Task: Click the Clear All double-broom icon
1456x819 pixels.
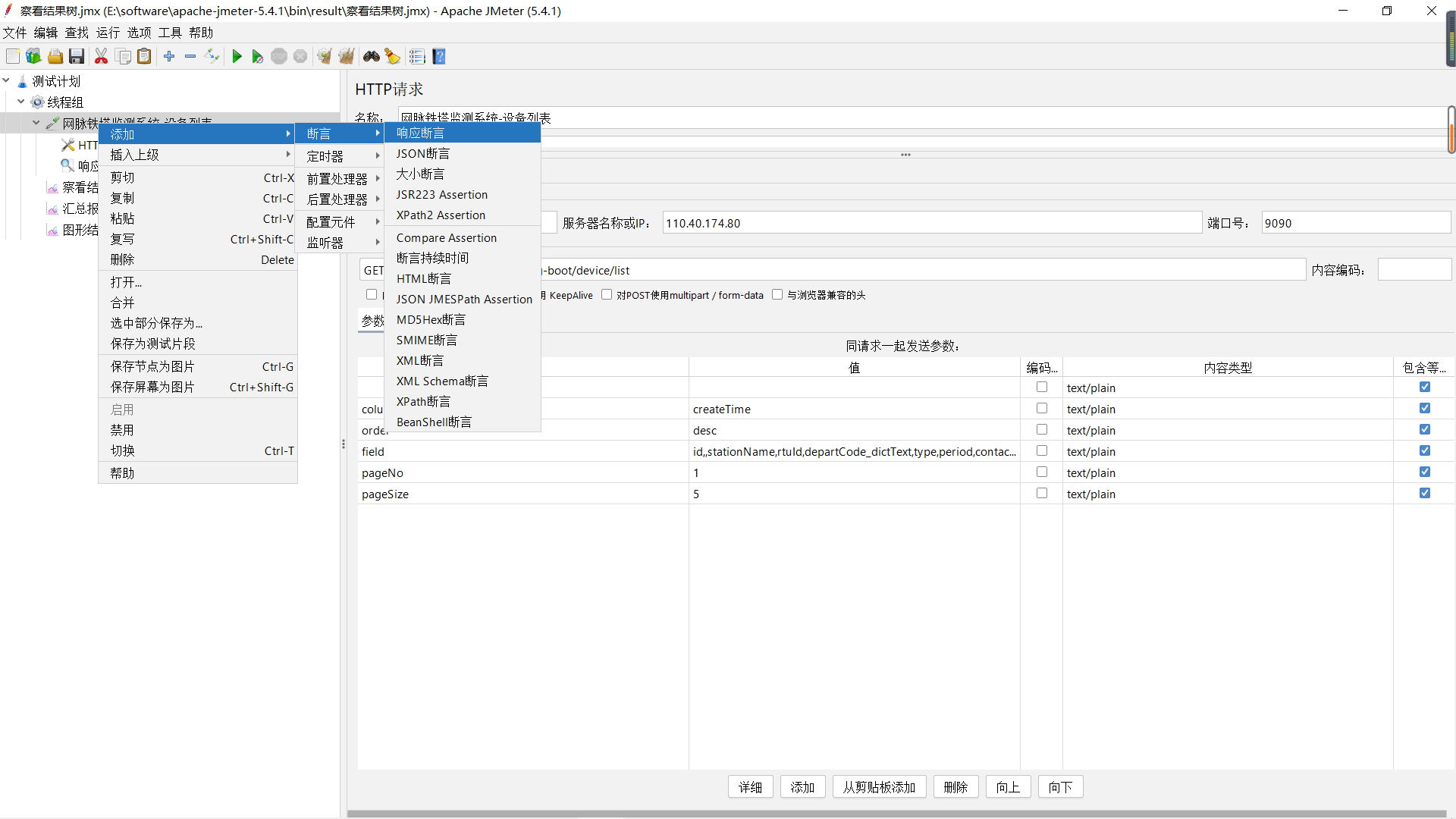Action: (347, 57)
